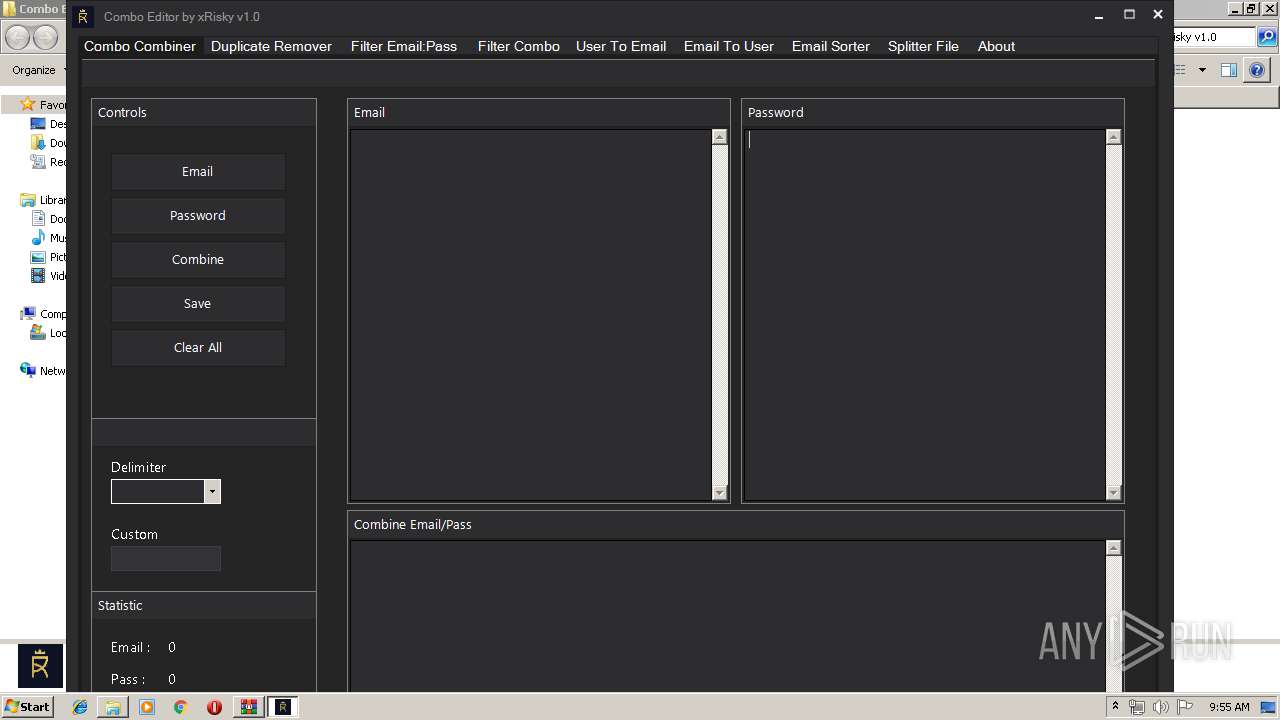
Task: Click the Save button in Controls
Action: (x=198, y=304)
